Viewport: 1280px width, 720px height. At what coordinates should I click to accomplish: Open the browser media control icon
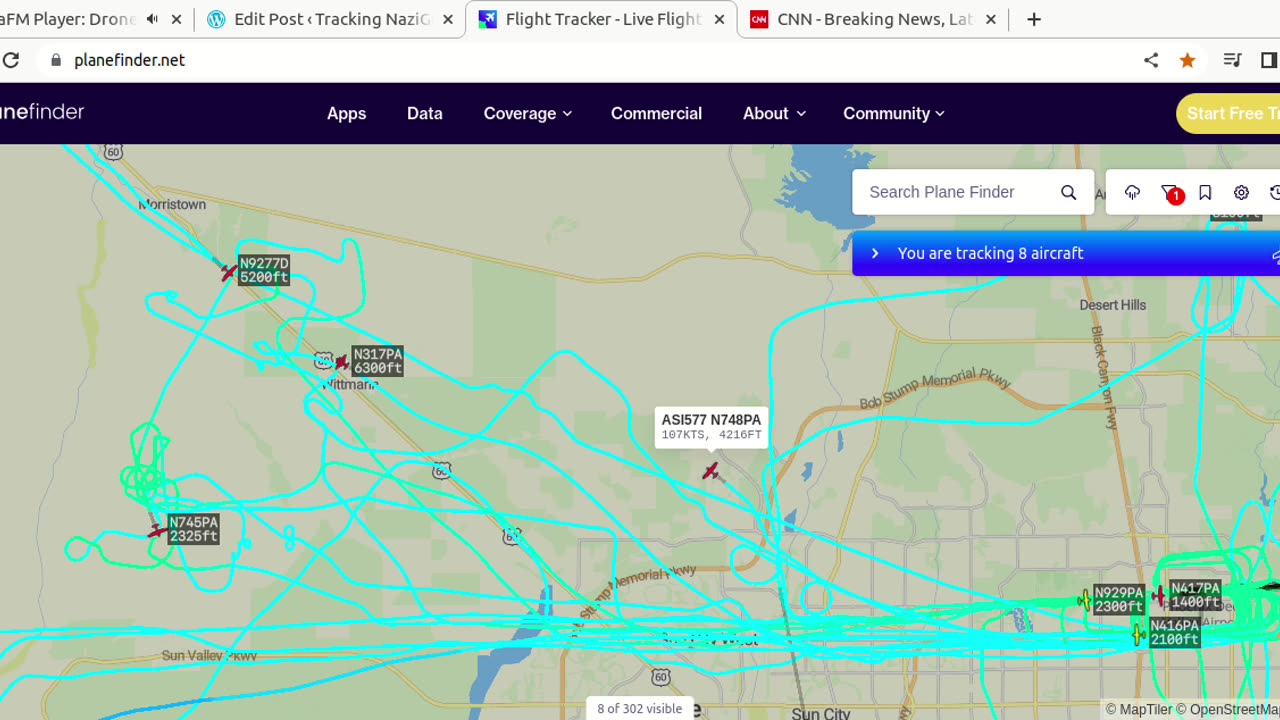1233,60
